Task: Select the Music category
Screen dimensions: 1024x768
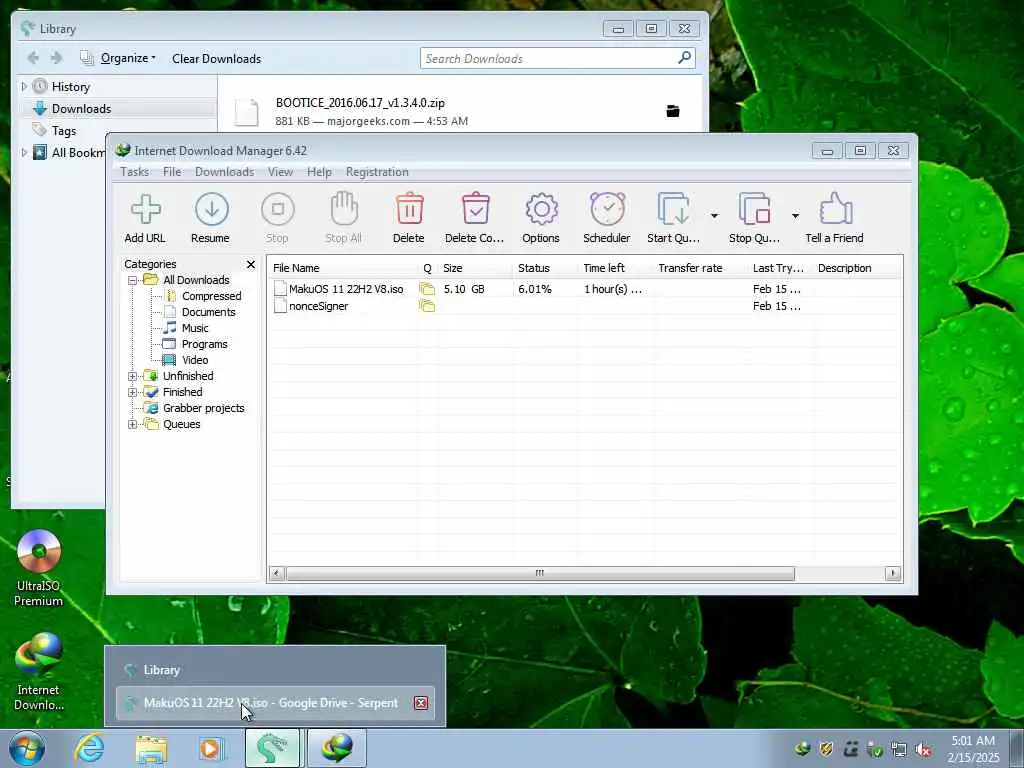Action: coord(195,328)
